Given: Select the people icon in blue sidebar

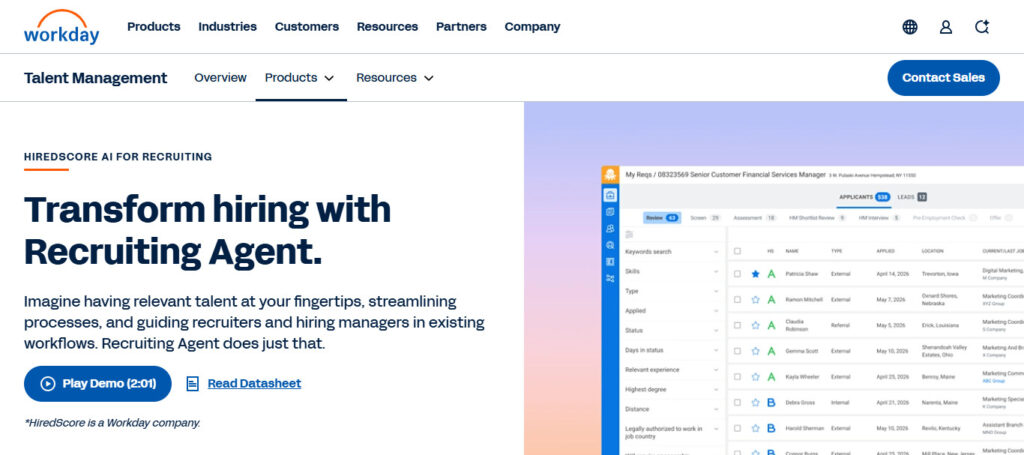Looking at the screenshot, I should (610, 228).
